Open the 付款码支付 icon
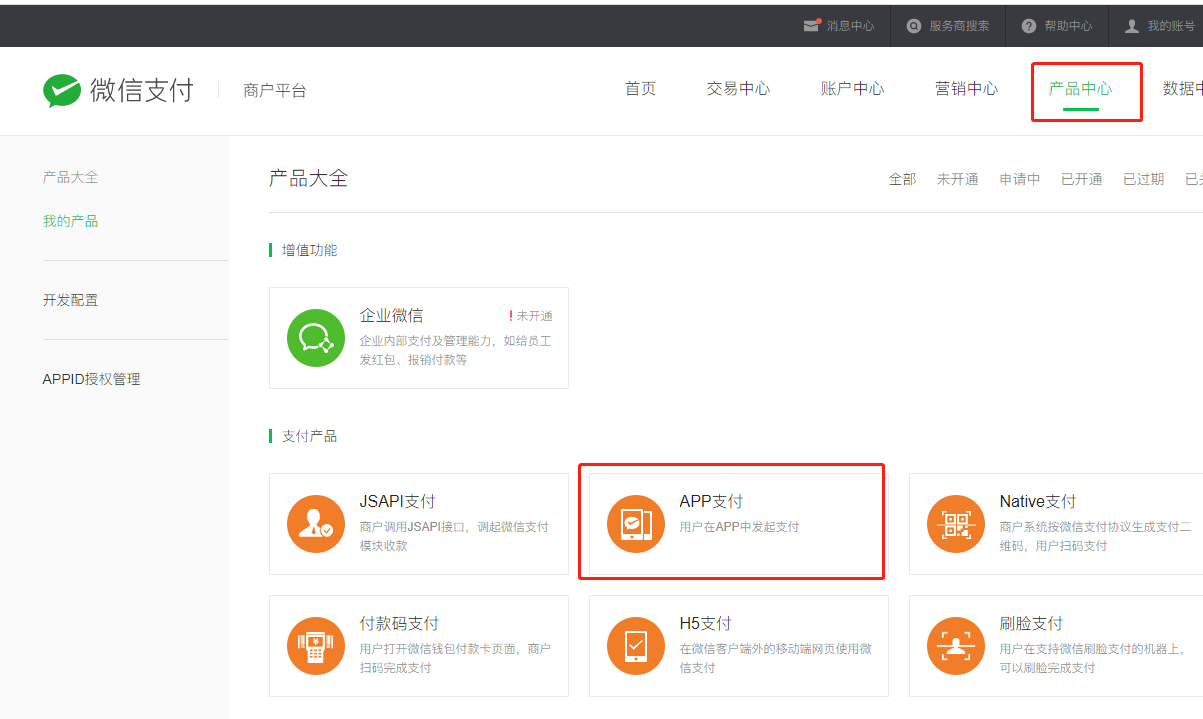This screenshot has width=1203, height=719. (316, 646)
